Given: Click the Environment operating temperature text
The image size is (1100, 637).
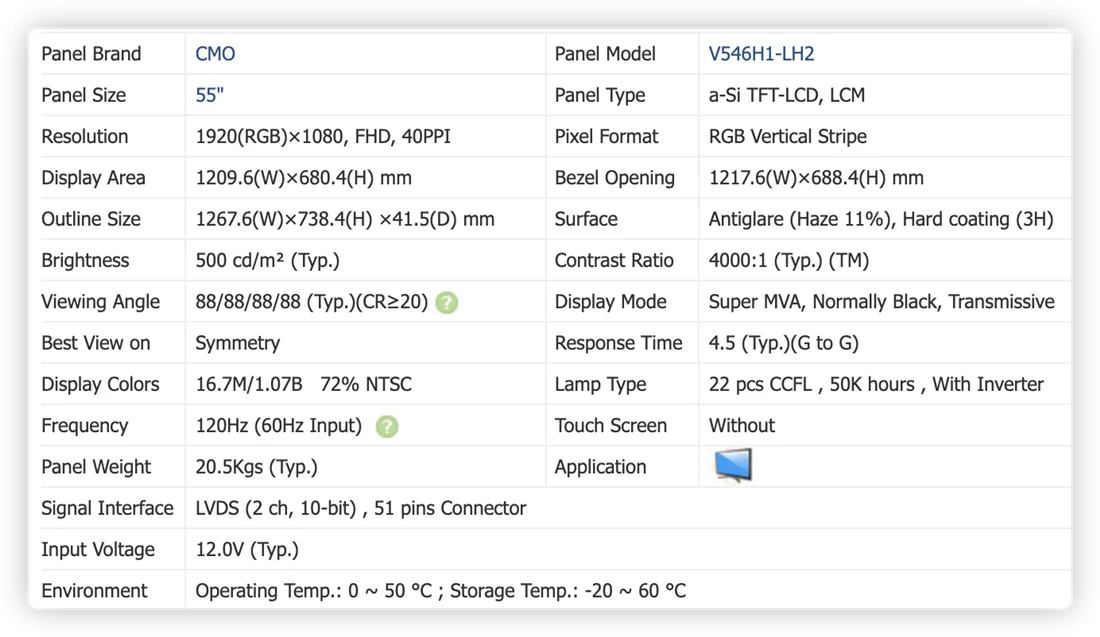Looking at the screenshot, I should [x=441, y=591].
